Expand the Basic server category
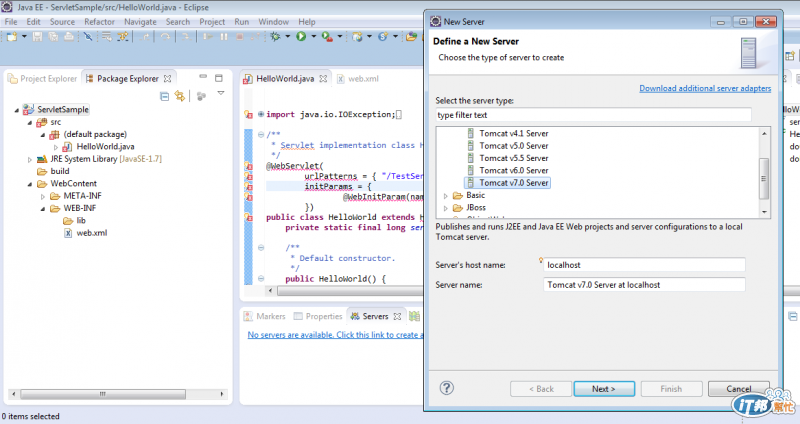The width and height of the screenshot is (800, 424). pos(445,196)
